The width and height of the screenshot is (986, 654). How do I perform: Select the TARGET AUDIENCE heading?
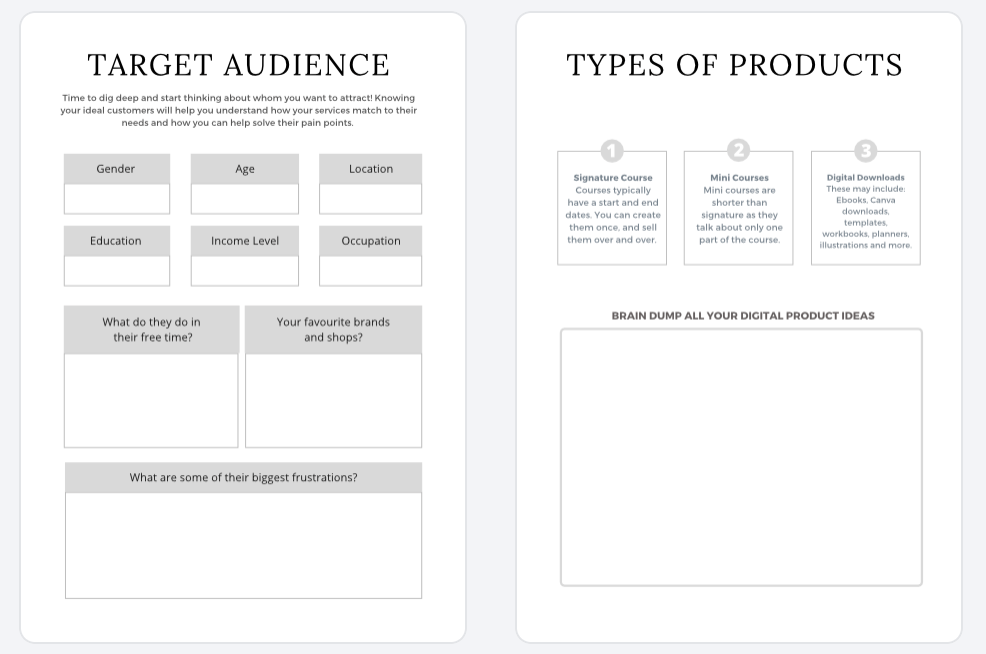click(x=238, y=65)
